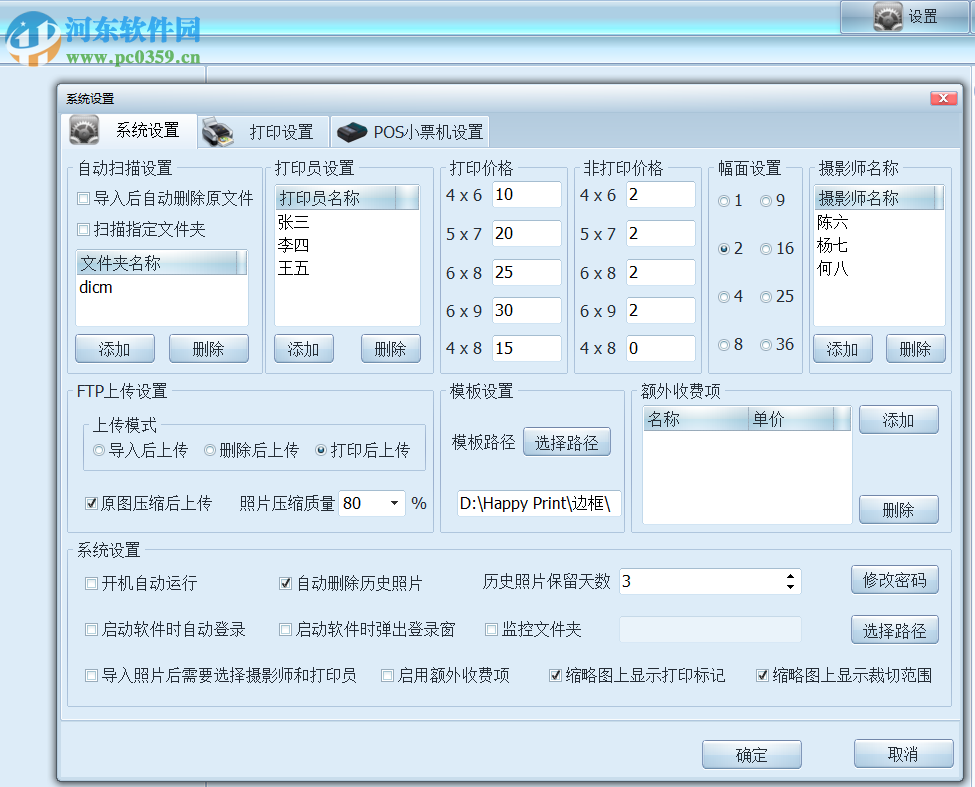The image size is (975, 787).
Task: Disable 自动删除历史照片 option
Action: click(285, 582)
